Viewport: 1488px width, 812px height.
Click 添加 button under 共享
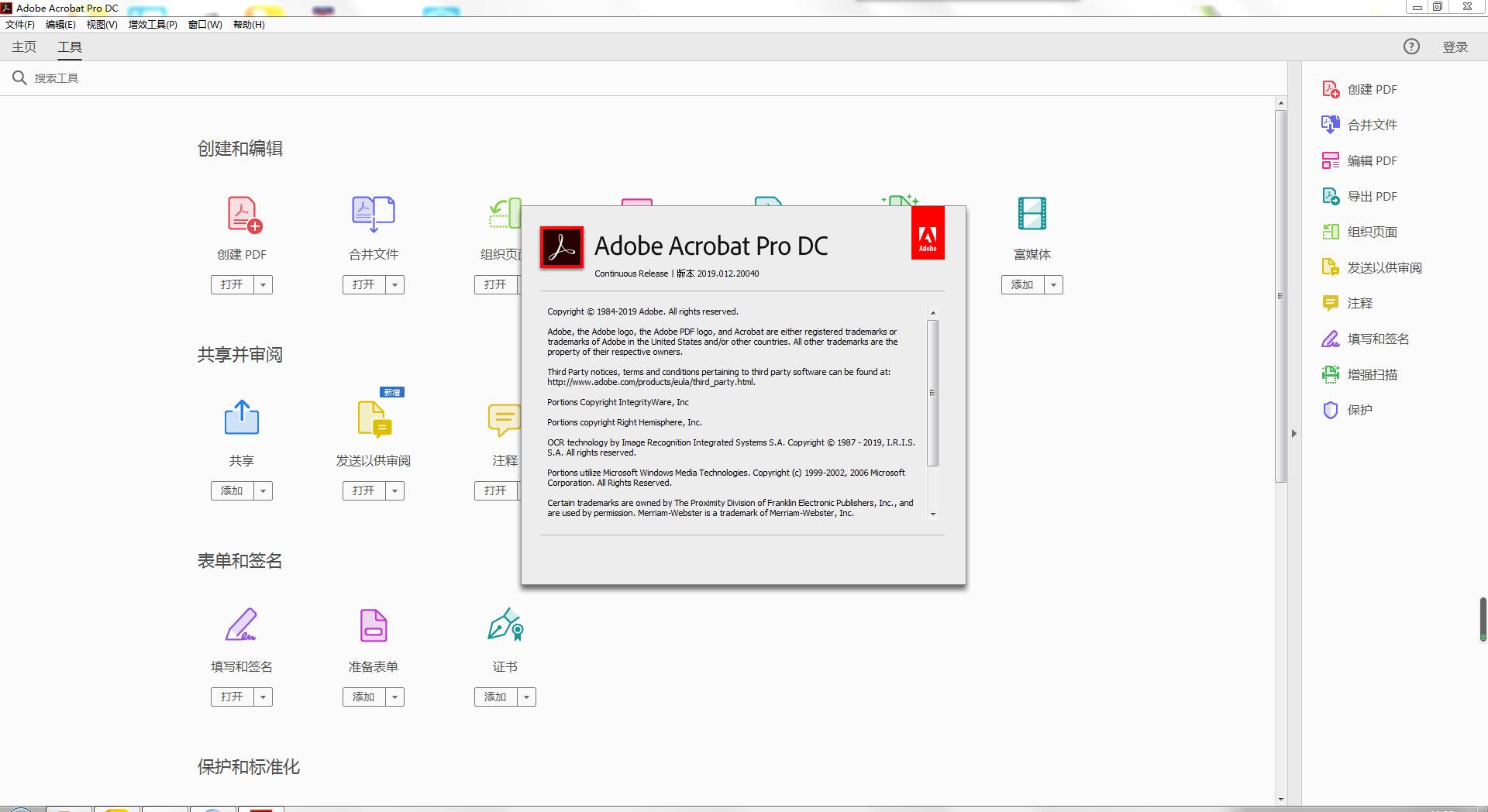[x=232, y=490]
